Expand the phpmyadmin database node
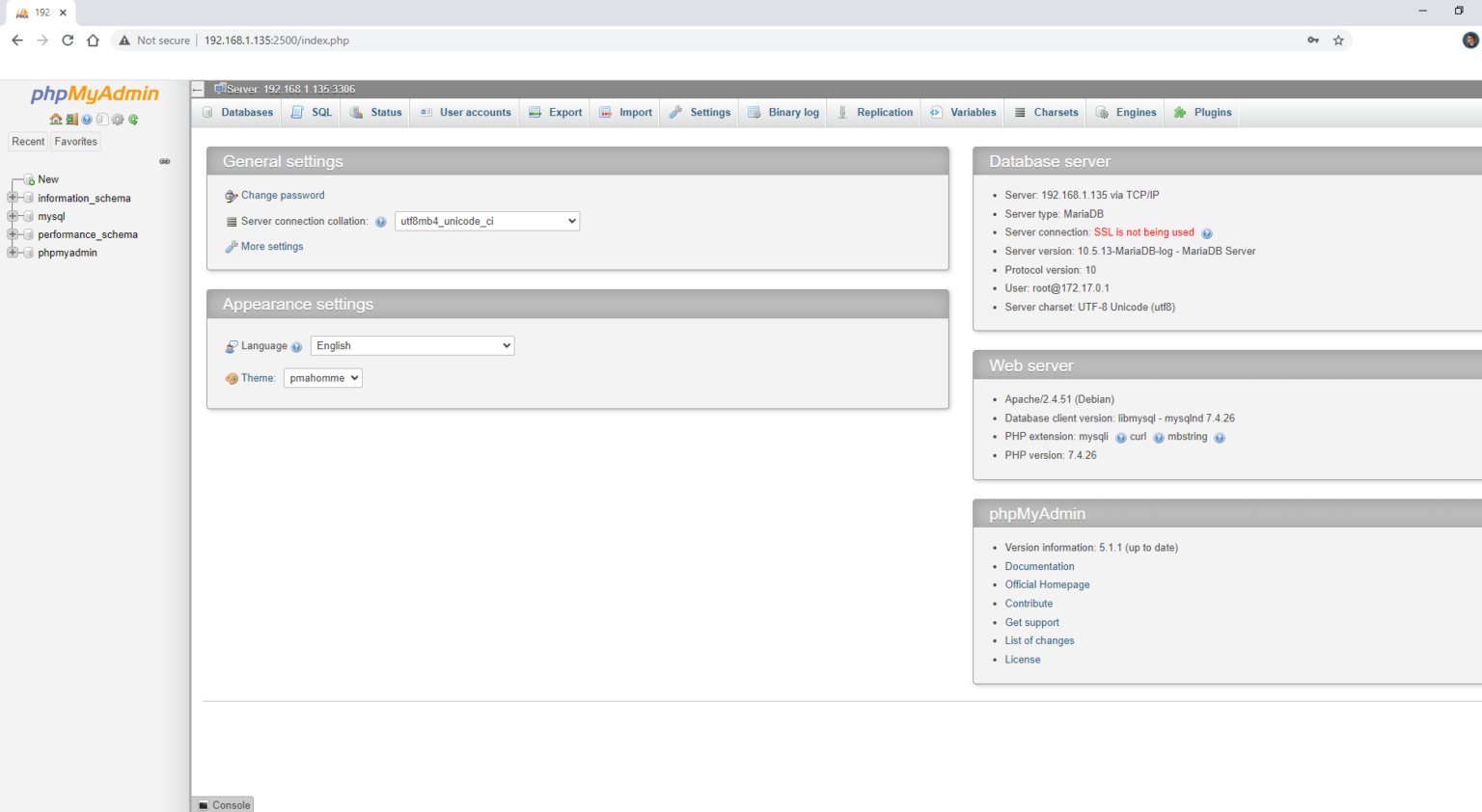This screenshot has width=1482, height=812. pos(12,252)
